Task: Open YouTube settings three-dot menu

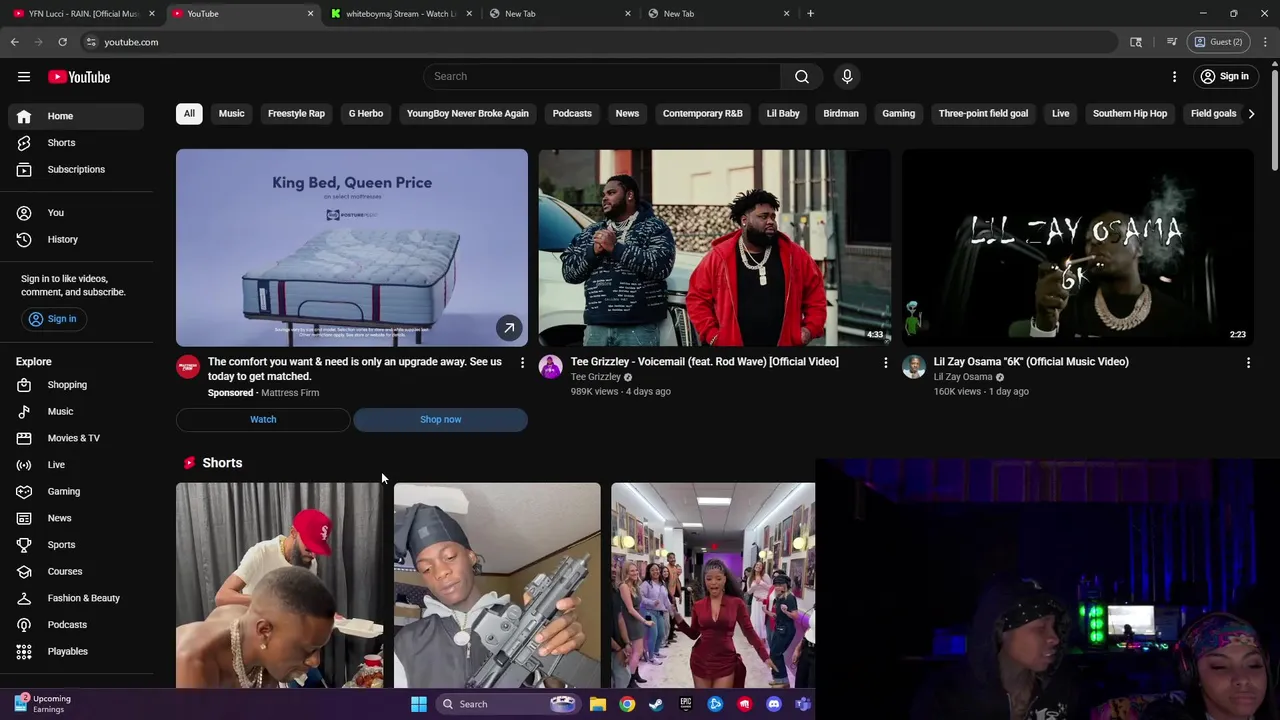Action: click(x=1175, y=77)
